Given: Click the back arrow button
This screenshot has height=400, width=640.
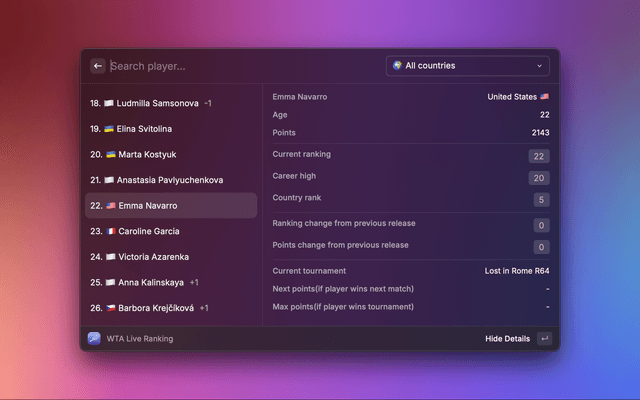Looking at the screenshot, I should point(98,66).
